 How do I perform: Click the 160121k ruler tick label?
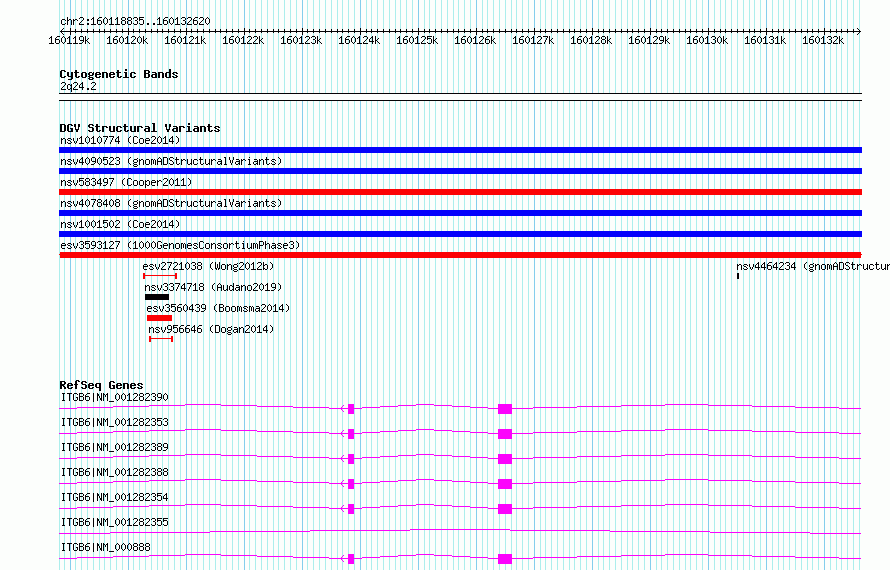pyautogui.click(x=185, y=40)
